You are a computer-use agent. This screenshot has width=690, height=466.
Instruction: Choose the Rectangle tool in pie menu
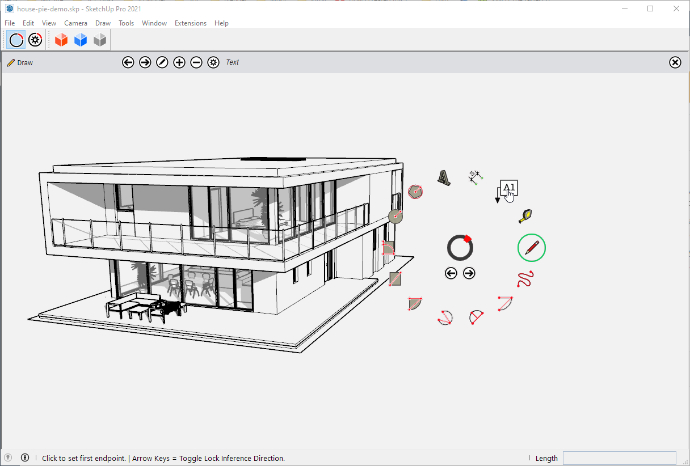(x=395, y=279)
